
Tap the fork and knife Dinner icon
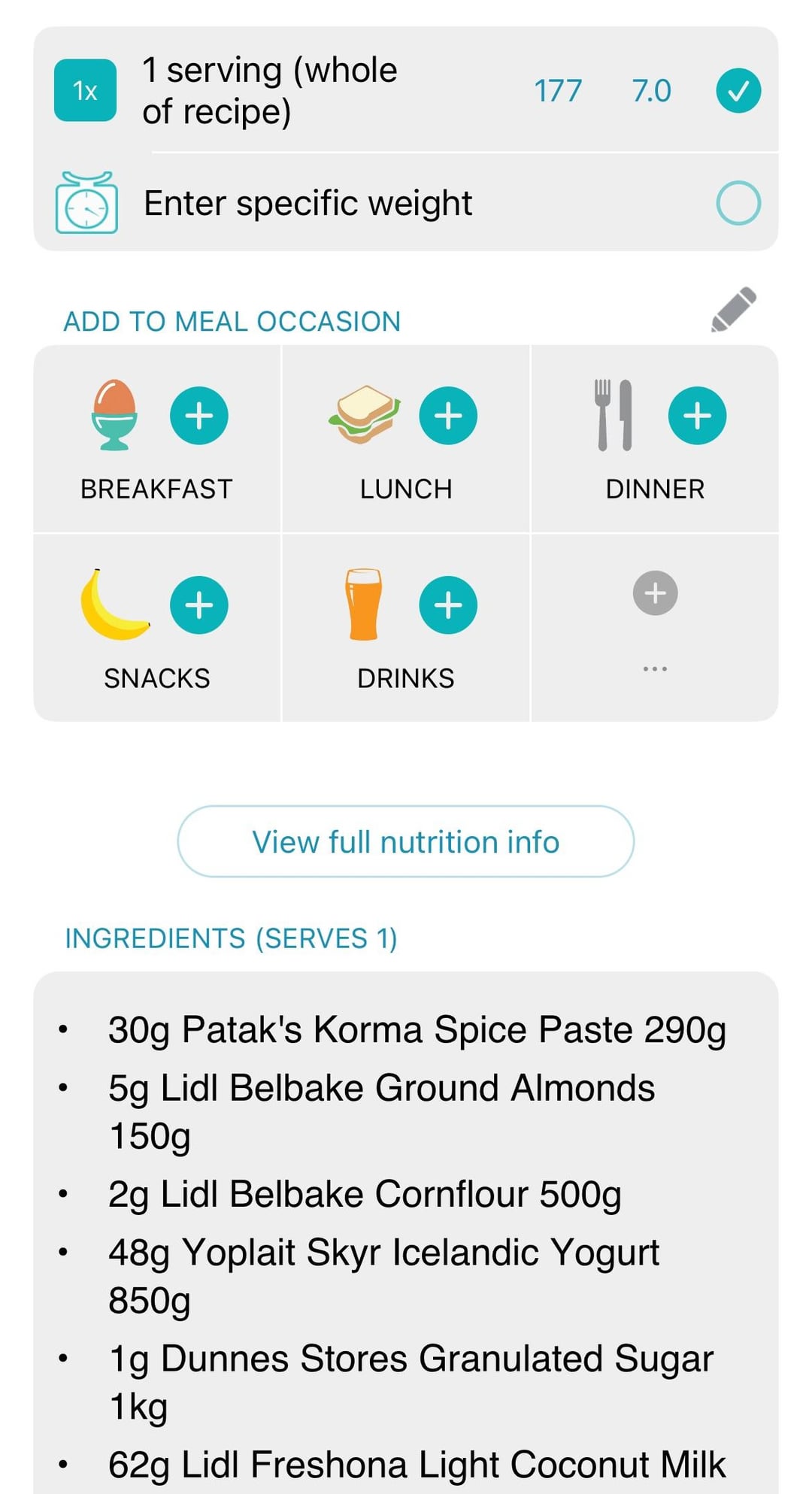click(x=614, y=415)
